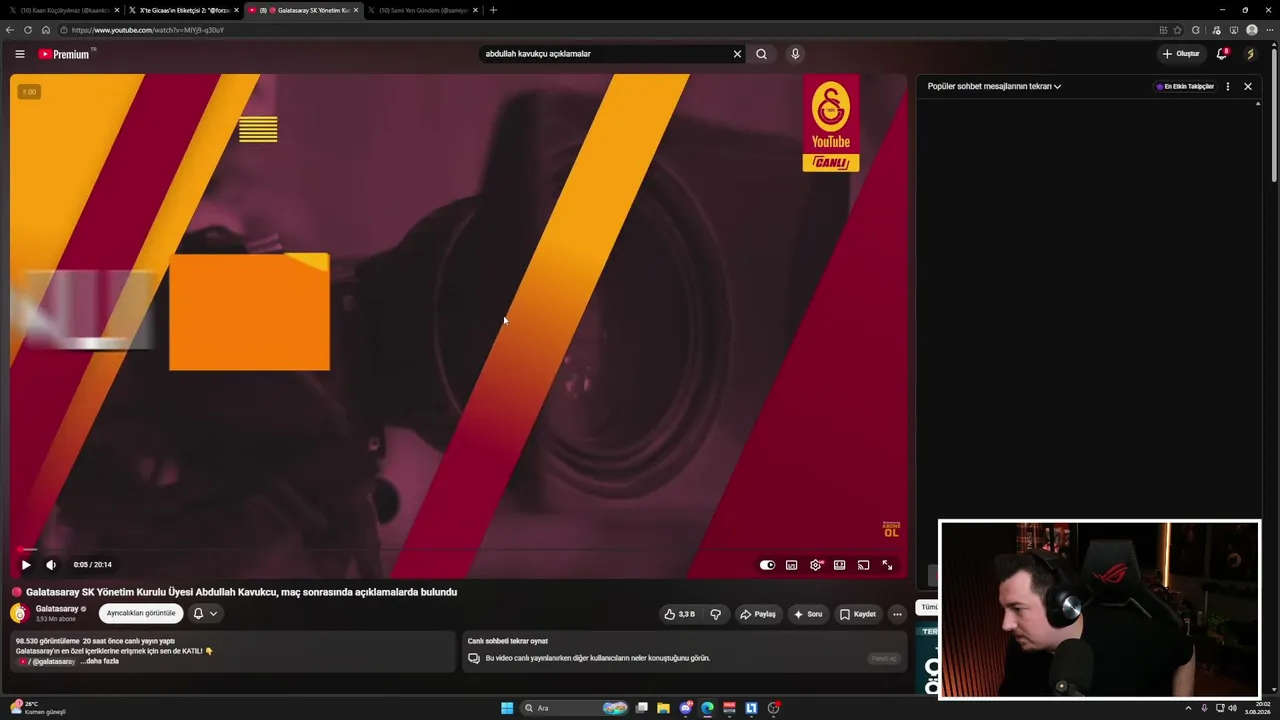Open browser settings and more menu

coord(1270,30)
